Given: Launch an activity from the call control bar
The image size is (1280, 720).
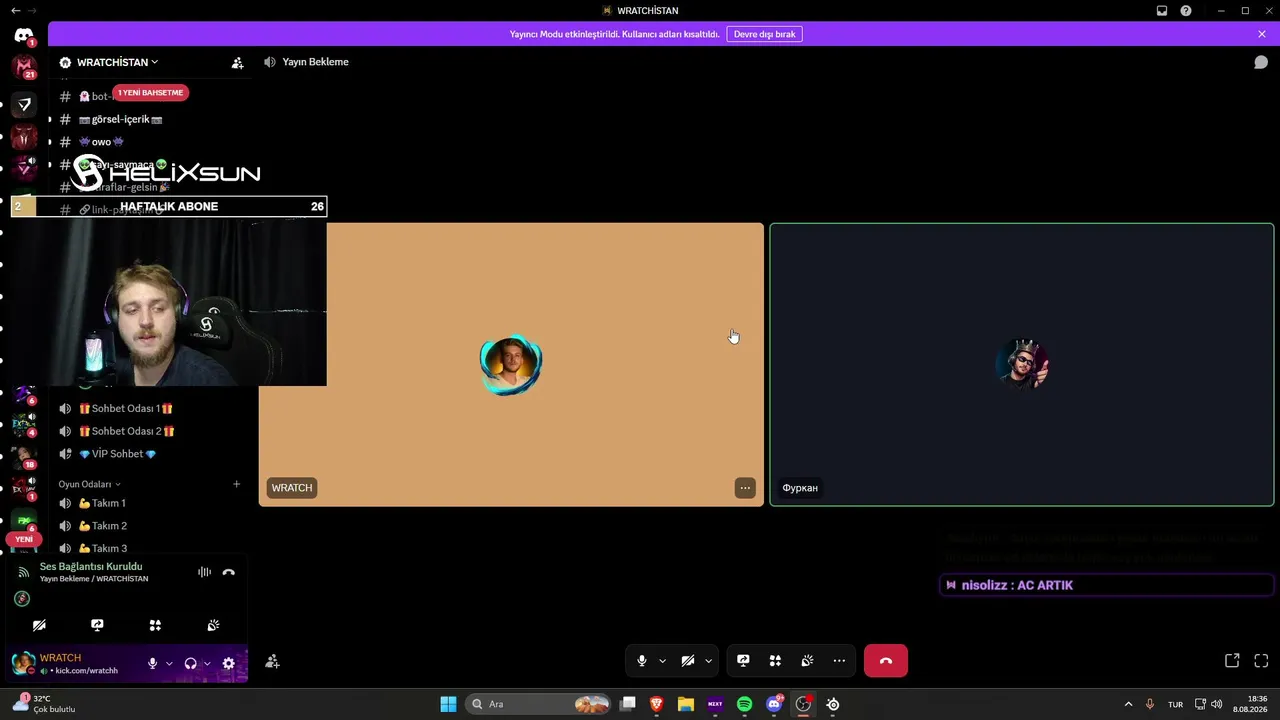Looking at the screenshot, I should 775,661.
